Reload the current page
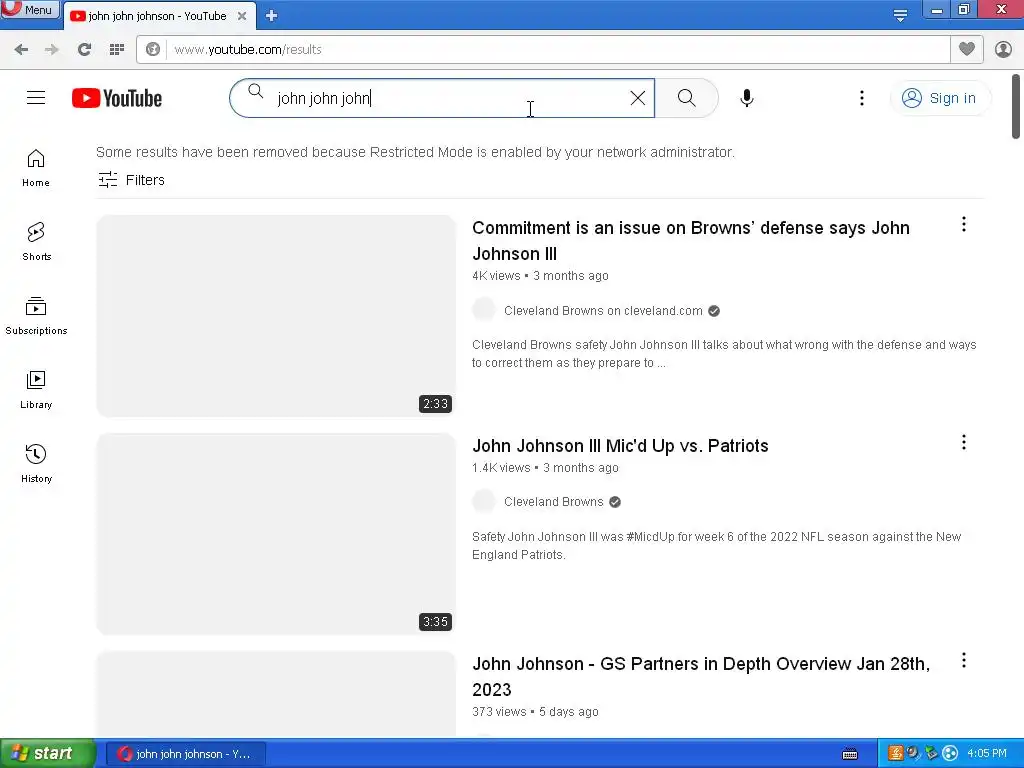This screenshot has width=1024, height=768. (84, 50)
